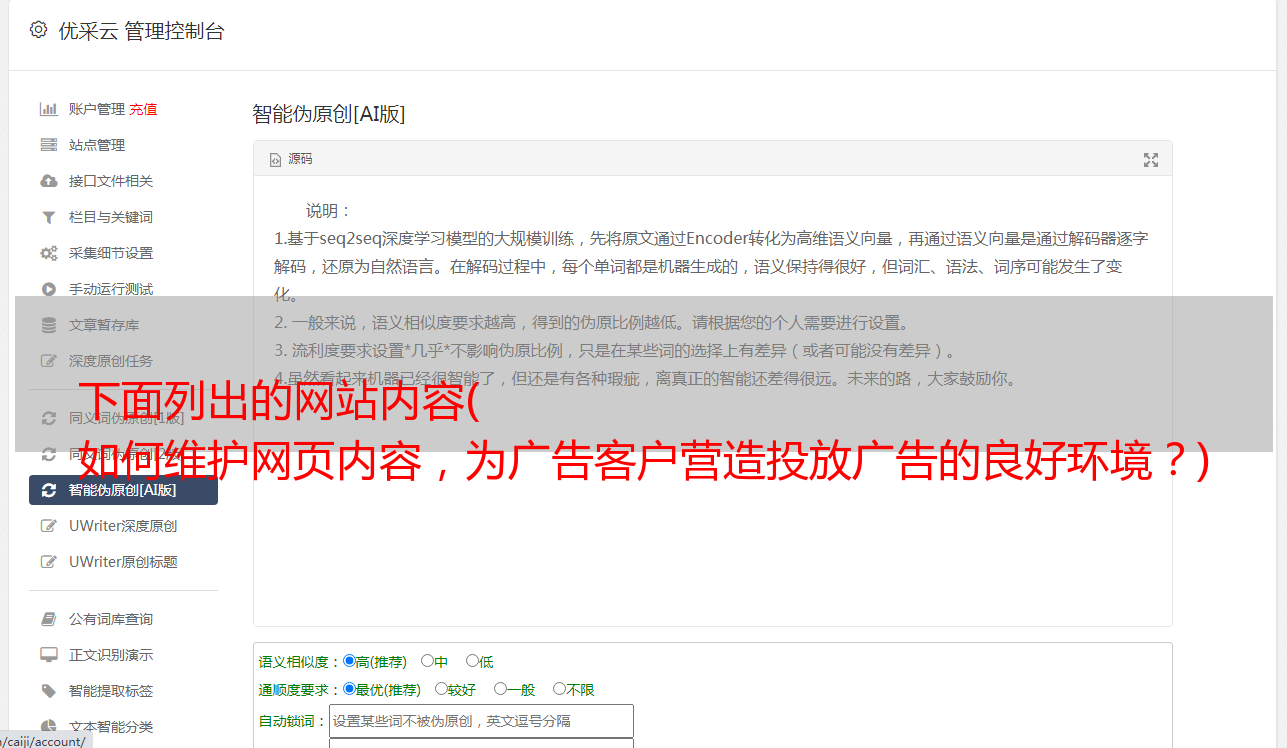Click the gears icon for 采集细节设置
This screenshot has height=748, width=1287.
point(48,253)
